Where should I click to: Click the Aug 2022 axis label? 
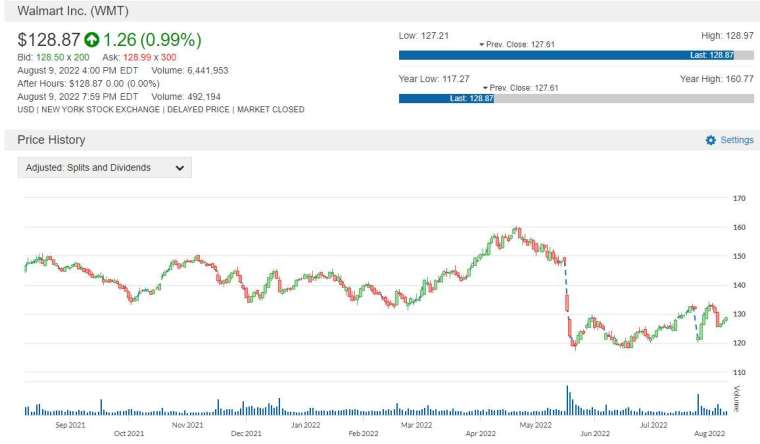[x=710, y=433]
